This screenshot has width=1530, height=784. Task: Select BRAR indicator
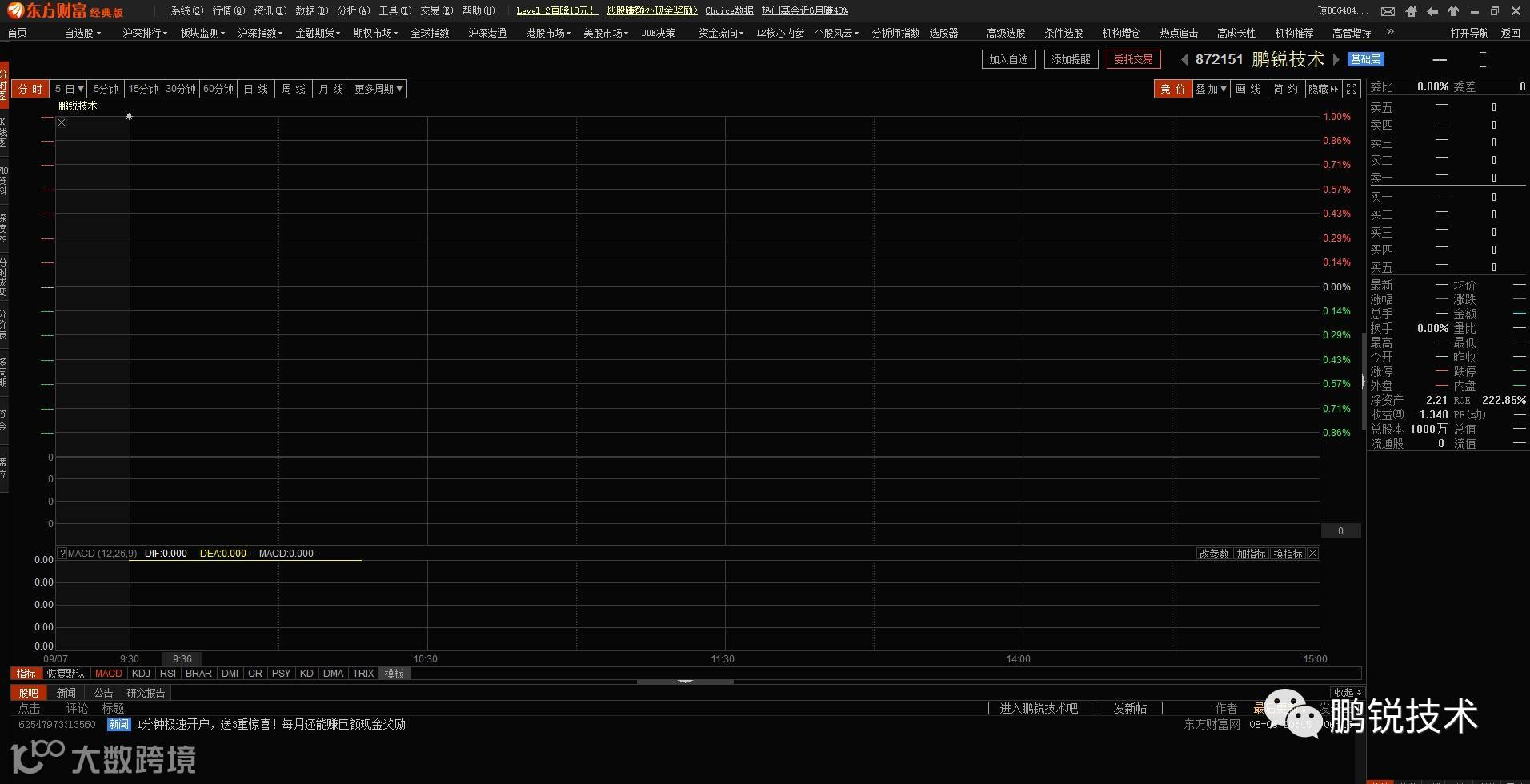[198, 674]
